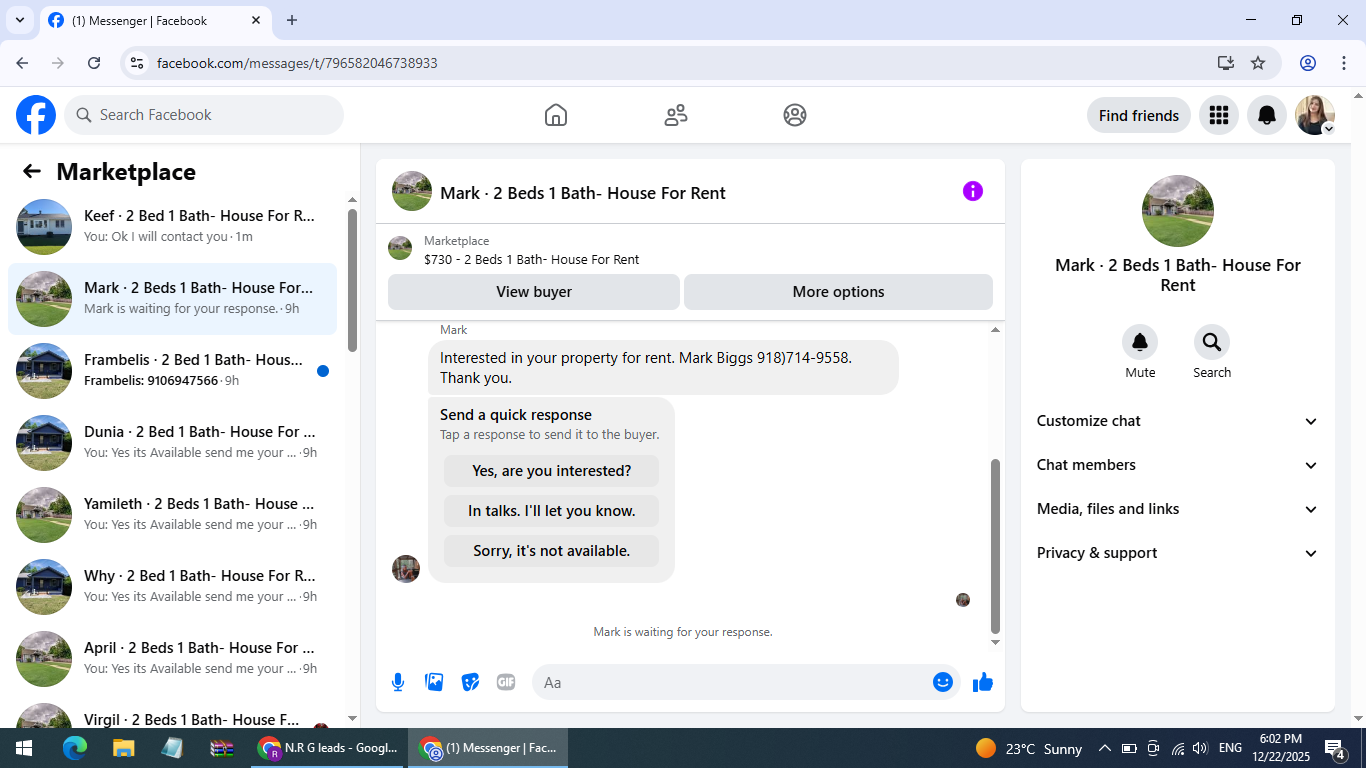Viewport: 1366px width, 768px height.
Task: Open the Frambelis conversation
Action: coord(172,371)
